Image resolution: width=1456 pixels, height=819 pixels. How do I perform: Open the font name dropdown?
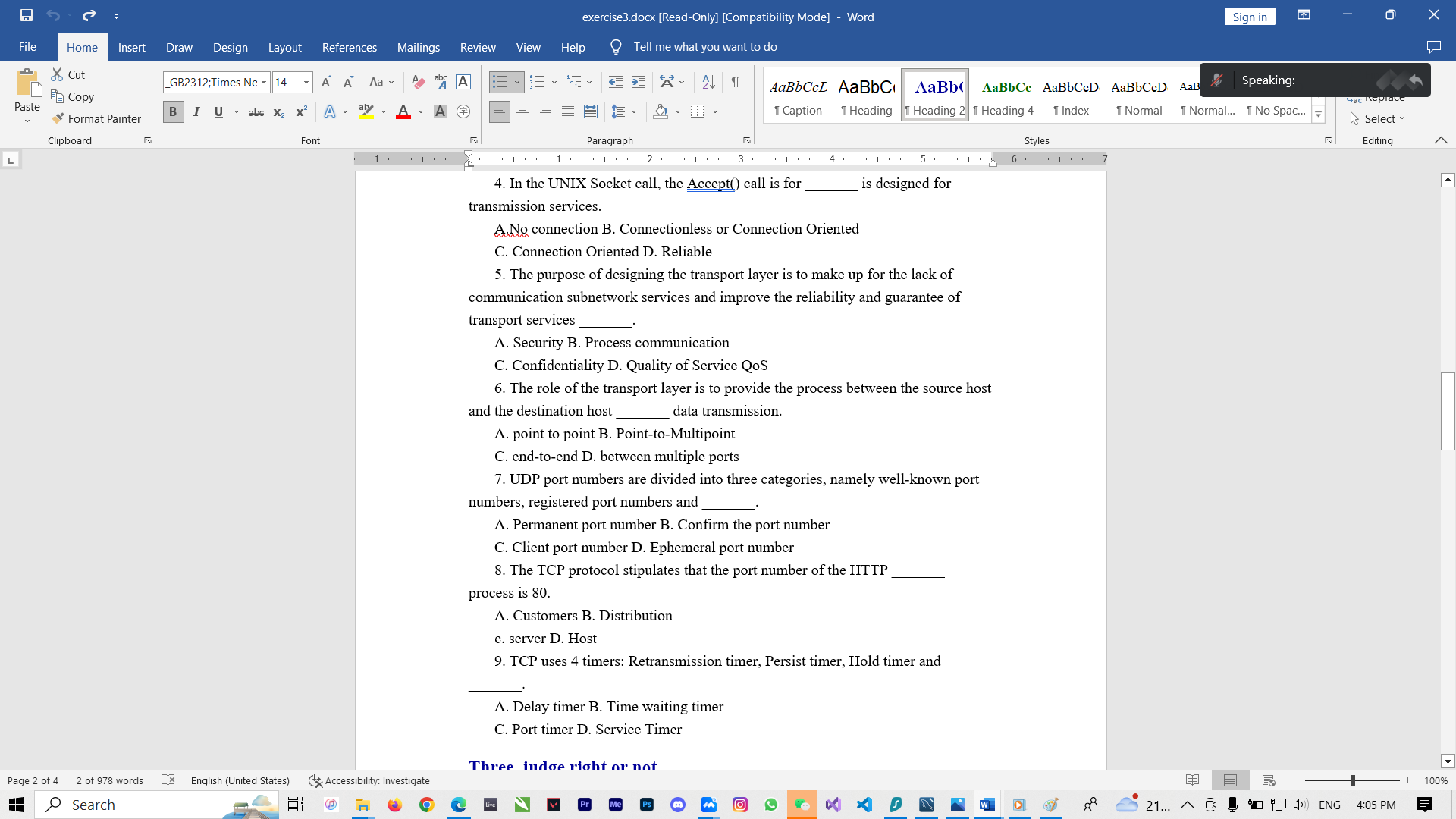[x=264, y=83]
